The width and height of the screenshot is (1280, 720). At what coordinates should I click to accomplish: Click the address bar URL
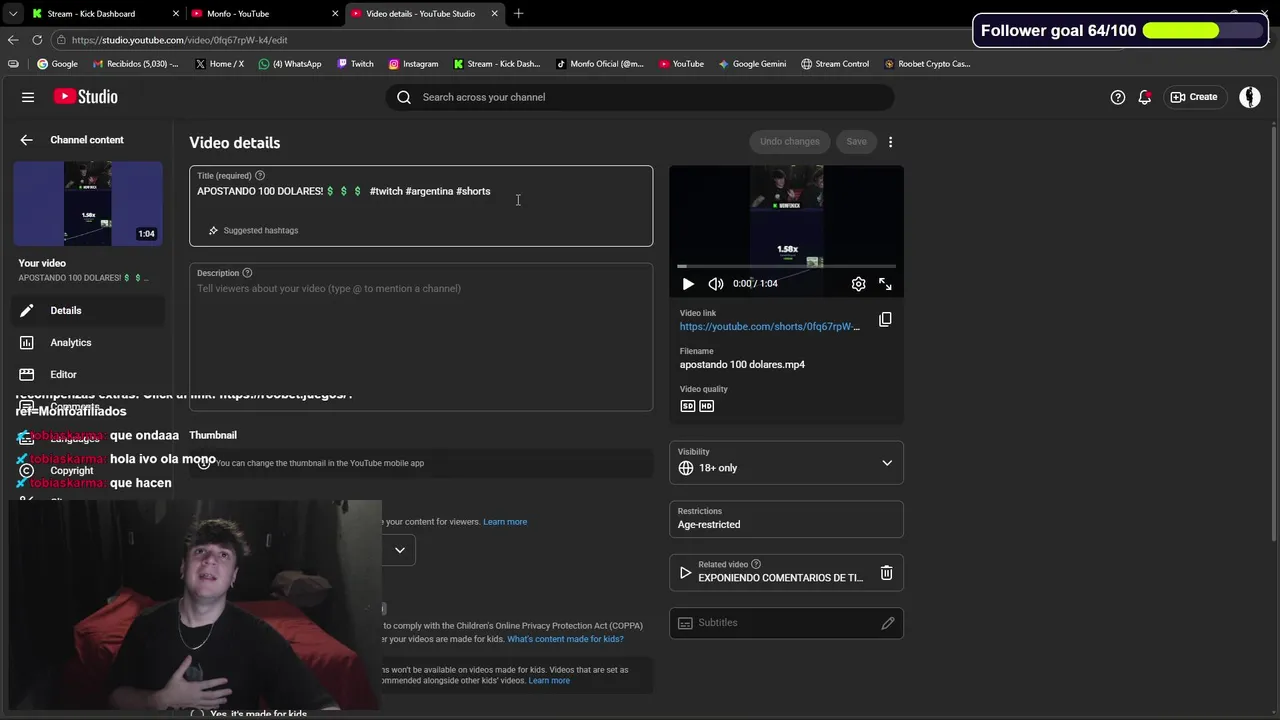[180, 40]
